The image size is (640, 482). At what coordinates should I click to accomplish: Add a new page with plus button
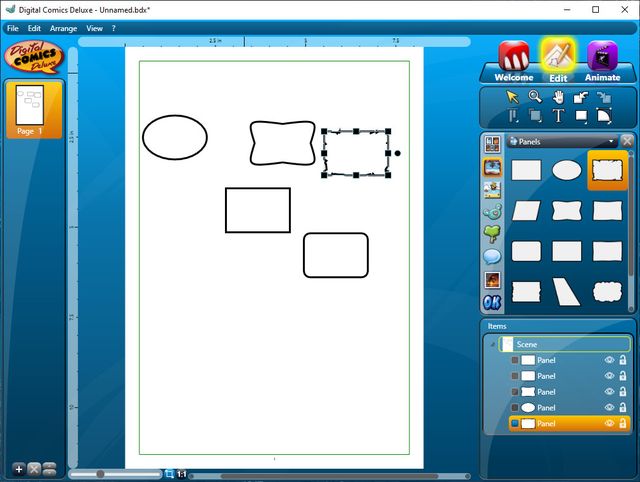(x=19, y=468)
